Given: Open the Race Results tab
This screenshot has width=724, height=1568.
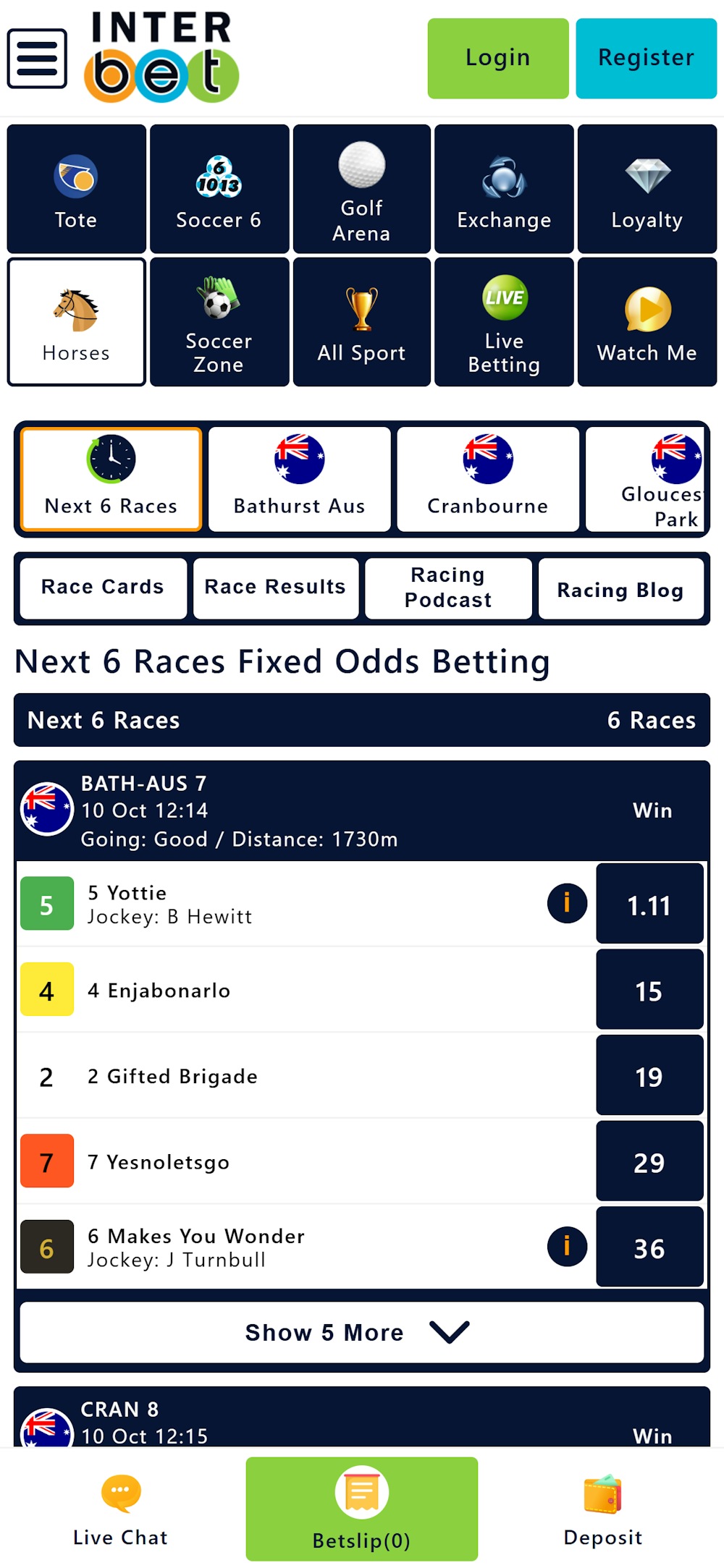Looking at the screenshot, I should click(x=275, y=588).
